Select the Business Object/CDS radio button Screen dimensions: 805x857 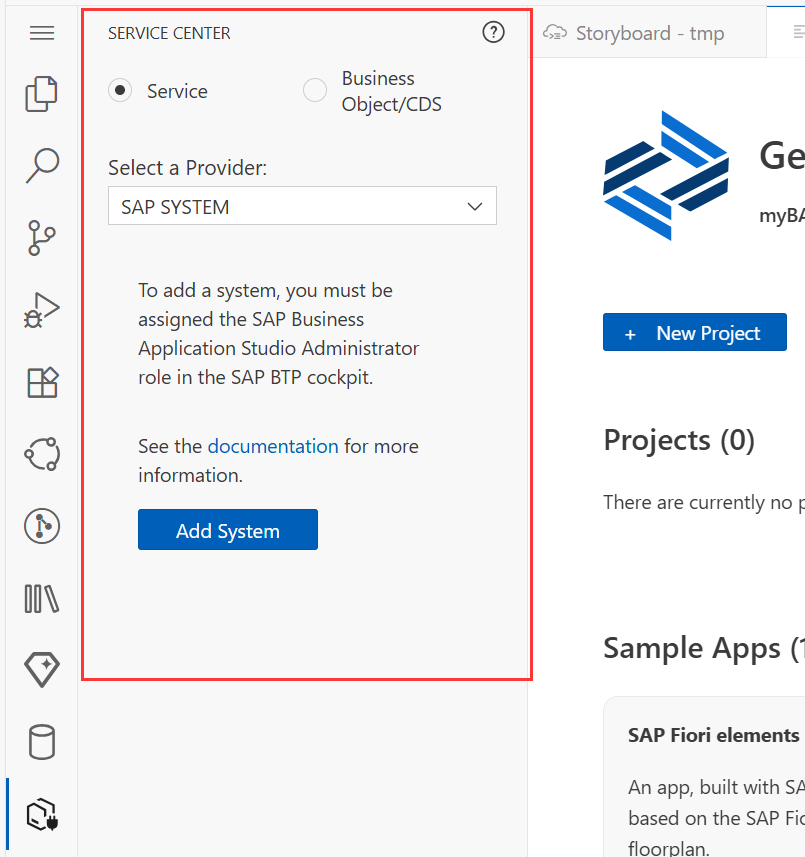click(x=315, y=90)
